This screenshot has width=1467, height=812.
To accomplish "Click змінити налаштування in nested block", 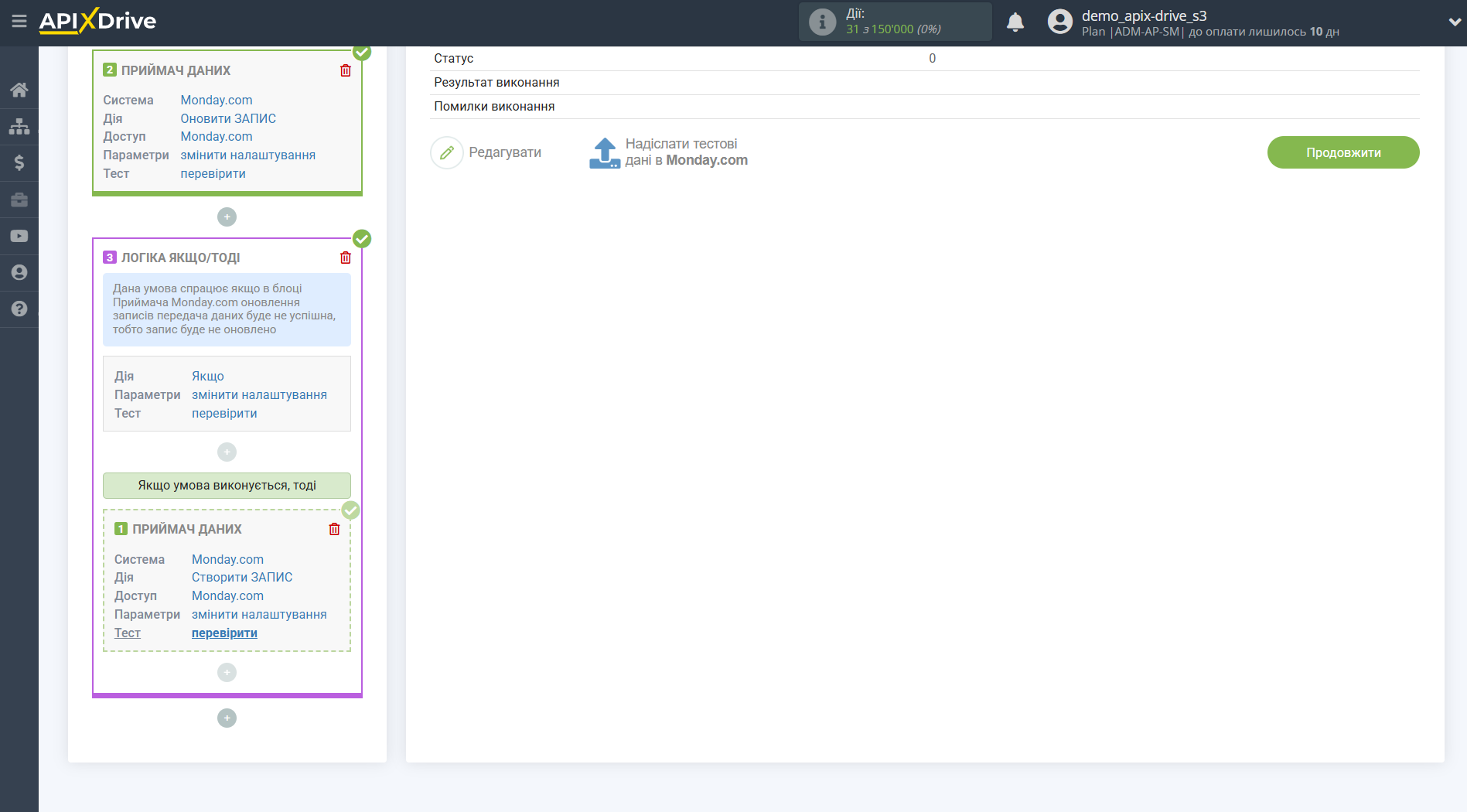I will (x=259, y=614).
